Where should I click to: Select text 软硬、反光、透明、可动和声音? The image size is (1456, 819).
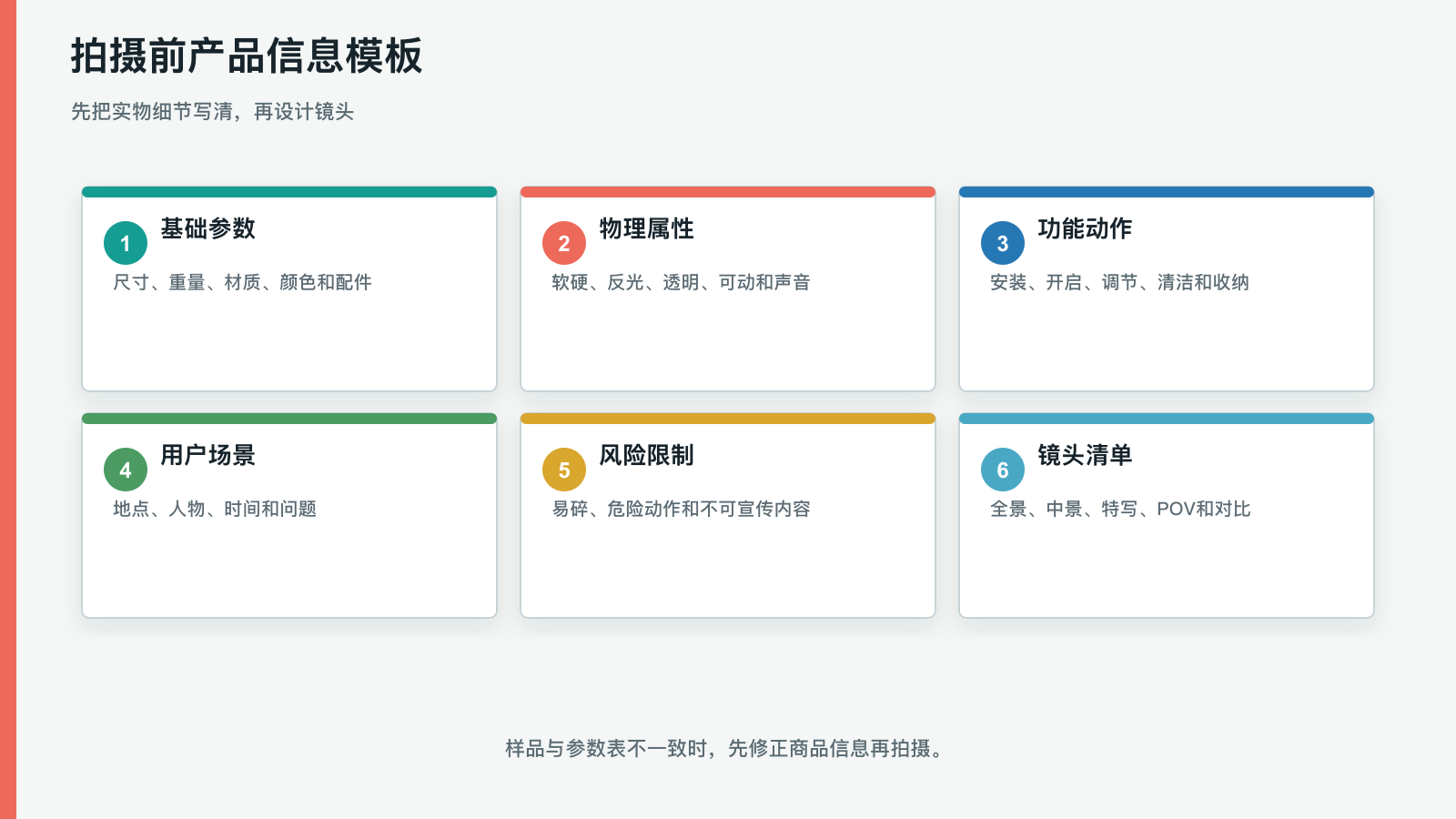click(681, 282)
